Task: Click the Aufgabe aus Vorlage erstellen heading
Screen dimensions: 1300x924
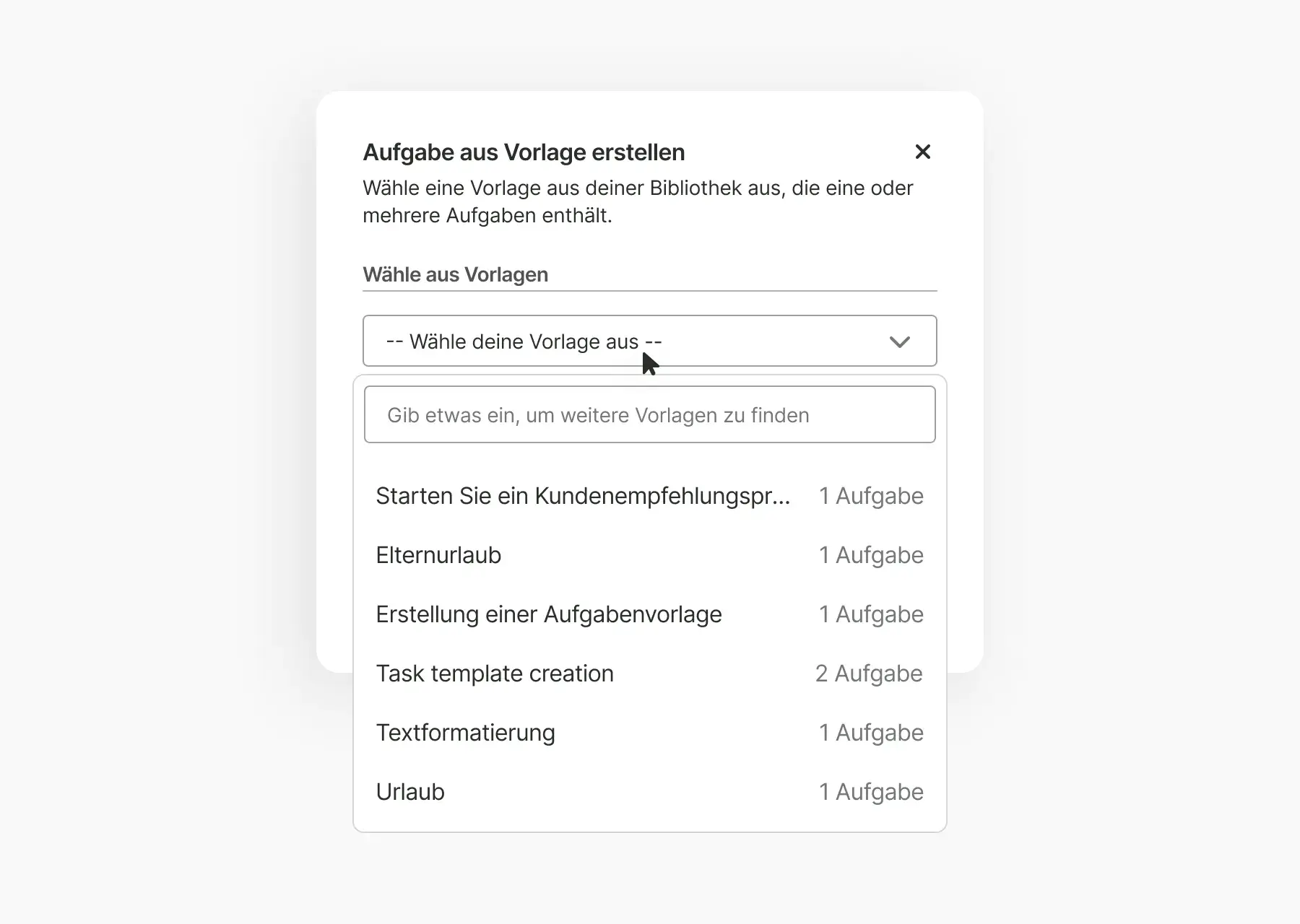Action: pos(524,152)
